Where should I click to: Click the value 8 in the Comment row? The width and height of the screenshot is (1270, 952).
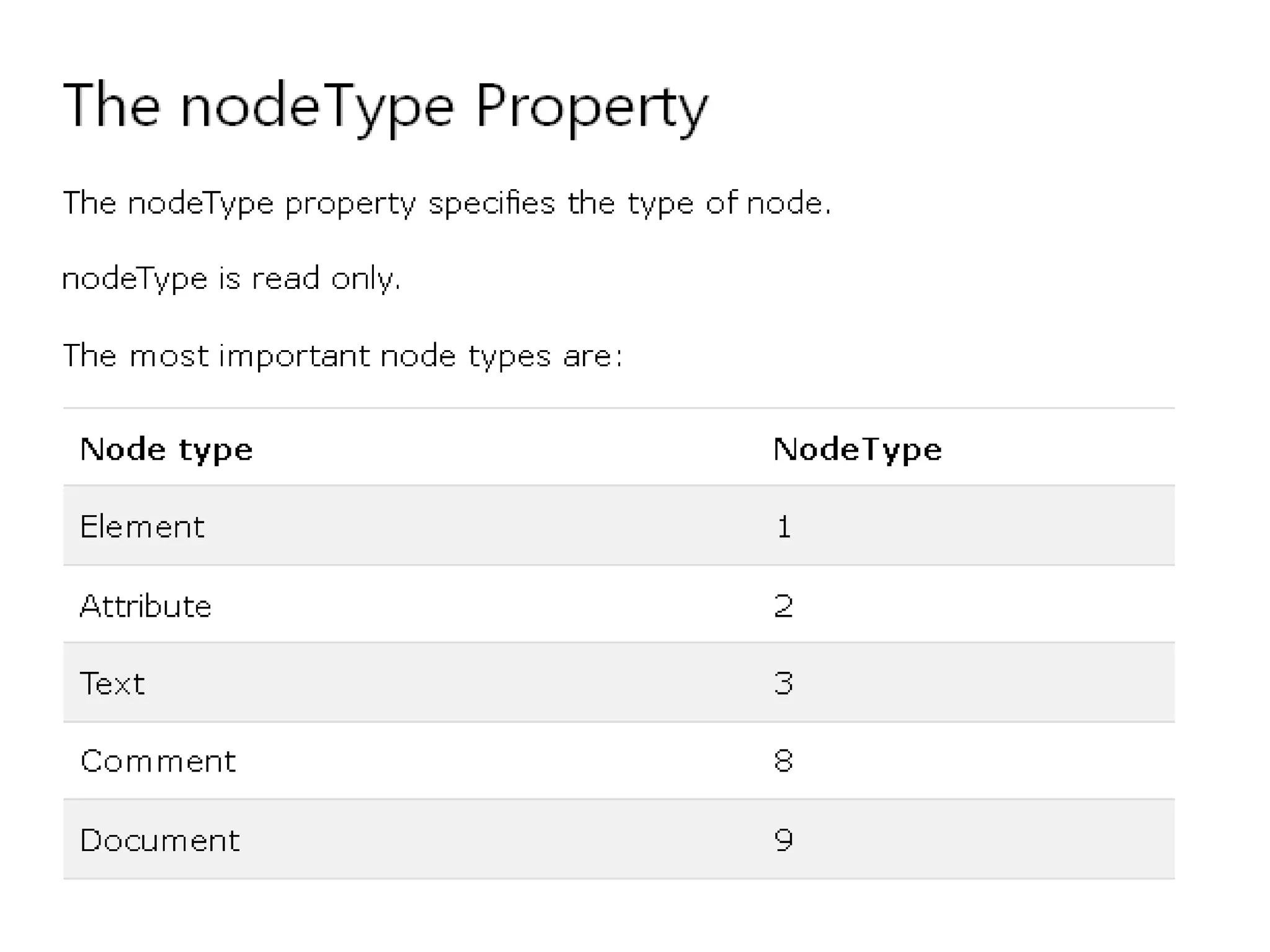click(x=784, y=761)
